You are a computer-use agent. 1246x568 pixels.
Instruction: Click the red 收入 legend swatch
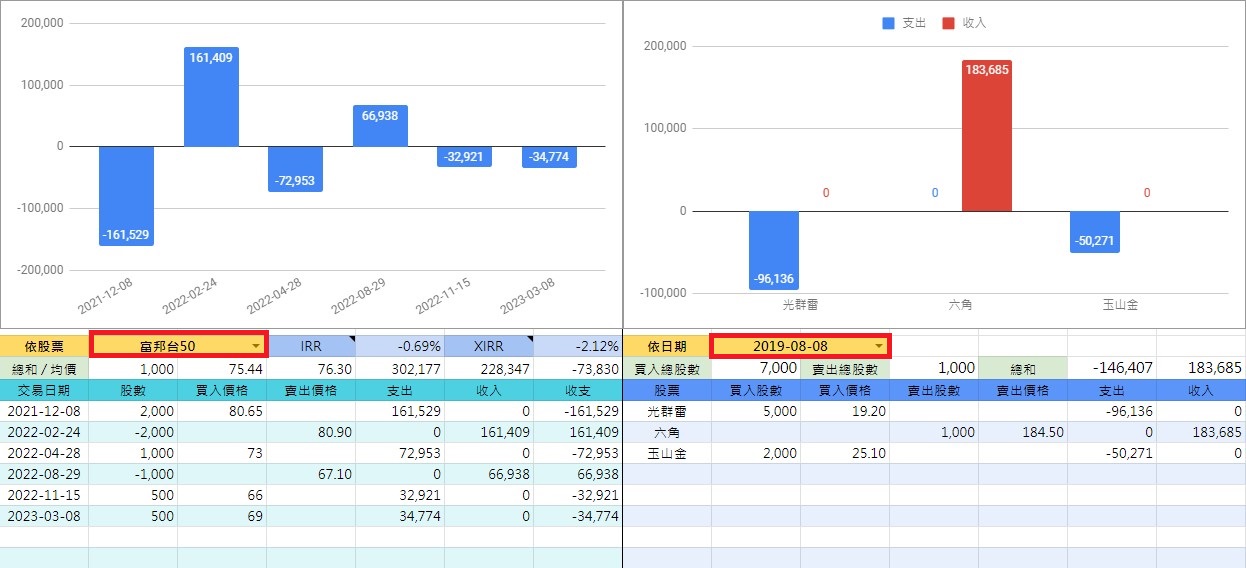[x=948, y=23]
